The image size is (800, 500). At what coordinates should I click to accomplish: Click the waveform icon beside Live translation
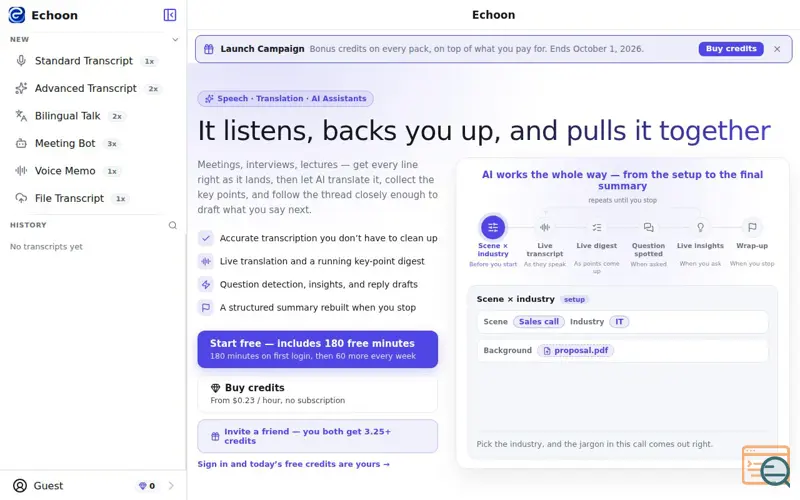206,261
